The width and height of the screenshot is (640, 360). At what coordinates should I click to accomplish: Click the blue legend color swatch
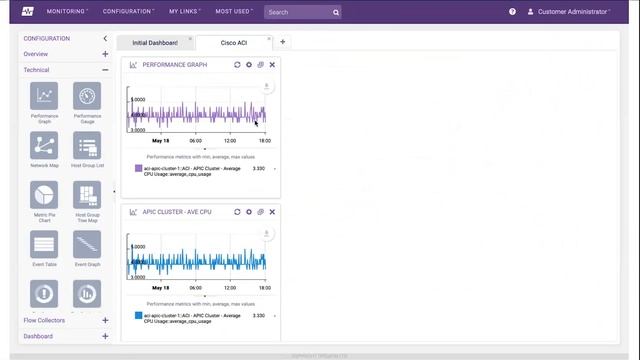tap(138, 315)
